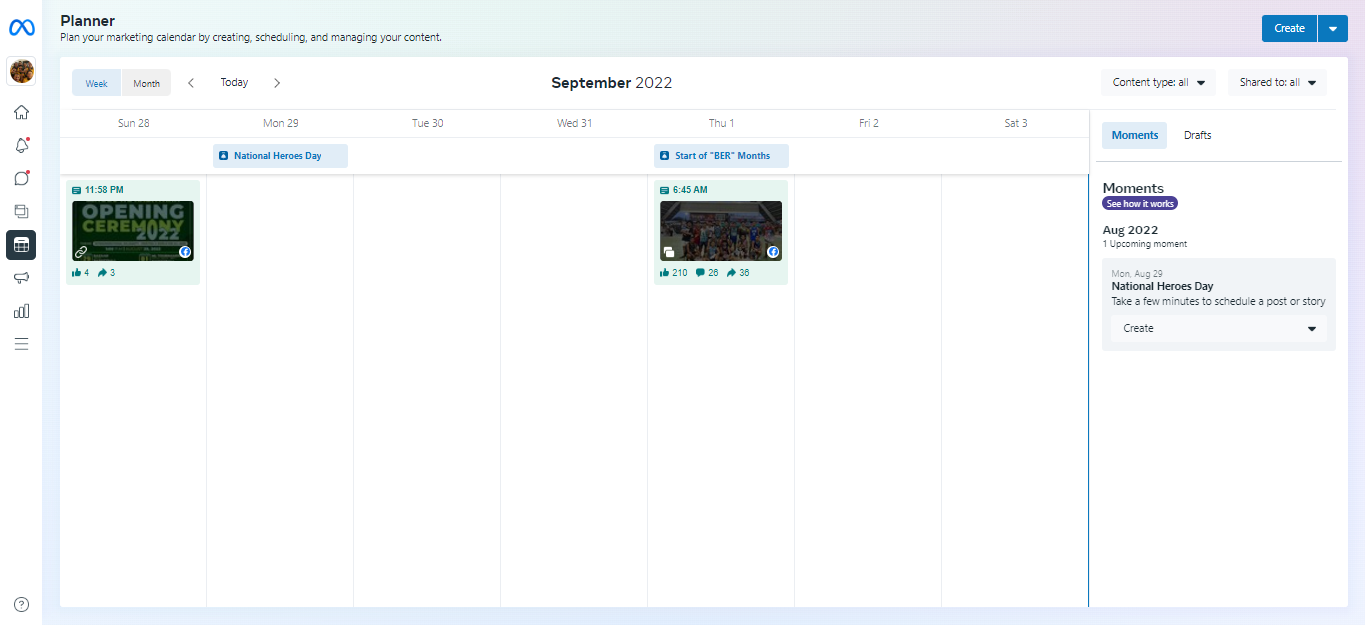Expand Create dropdown under National Heroes Day
Screen dimensions: 1365x625
click(x=1219, y=328)
